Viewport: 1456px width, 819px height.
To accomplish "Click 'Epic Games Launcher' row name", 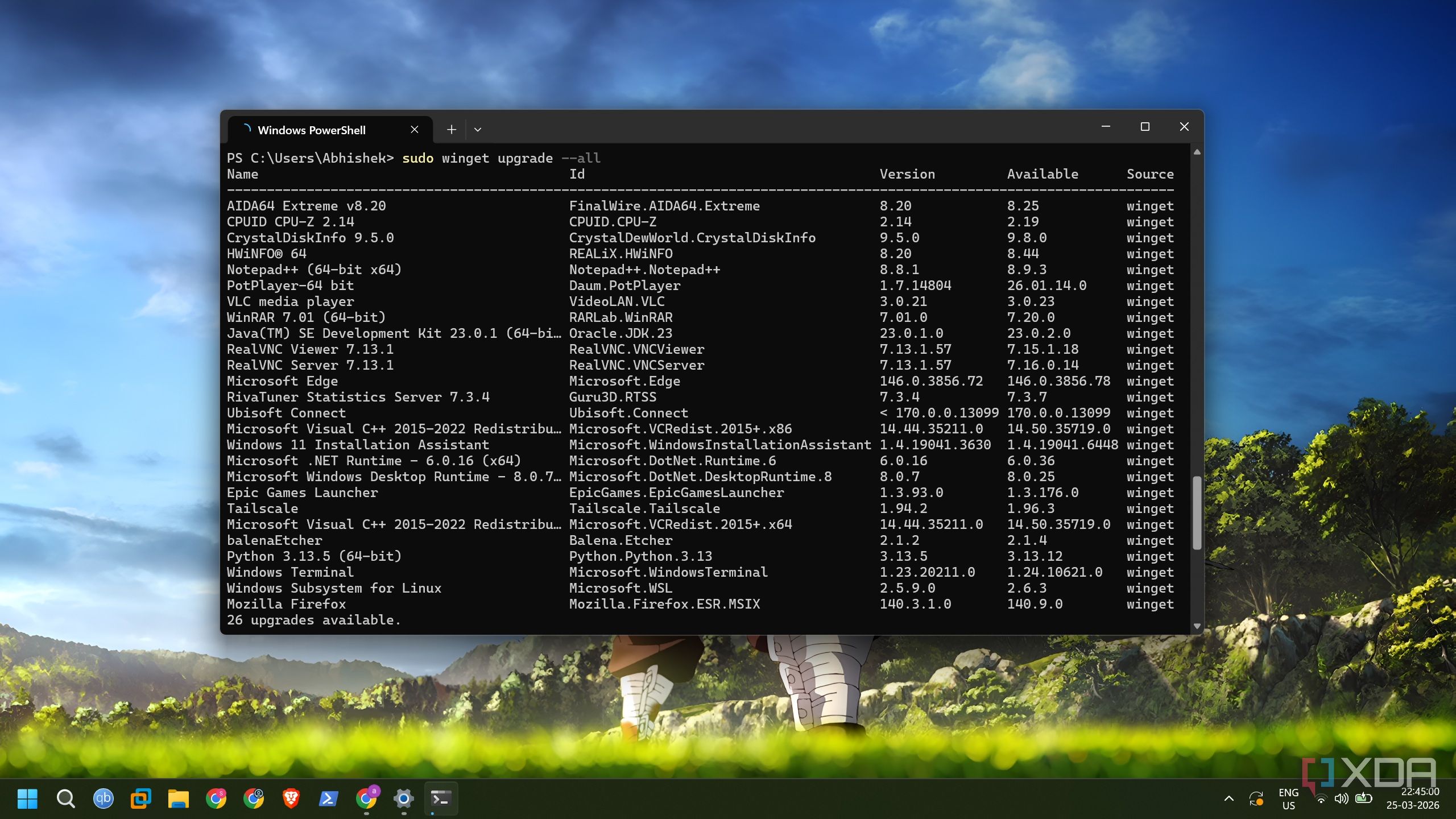I will coord(302,493).
